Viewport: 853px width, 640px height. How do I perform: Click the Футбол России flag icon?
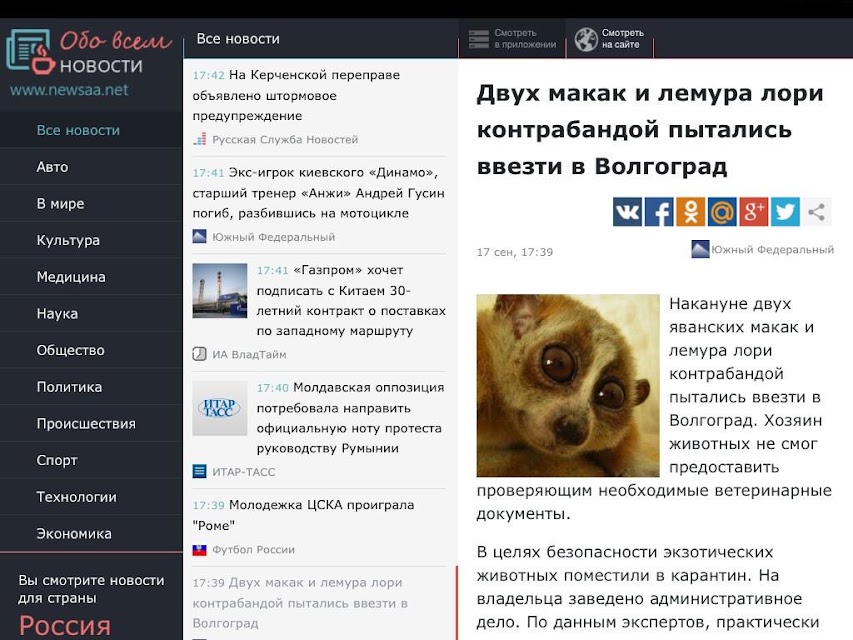point(200,550)
